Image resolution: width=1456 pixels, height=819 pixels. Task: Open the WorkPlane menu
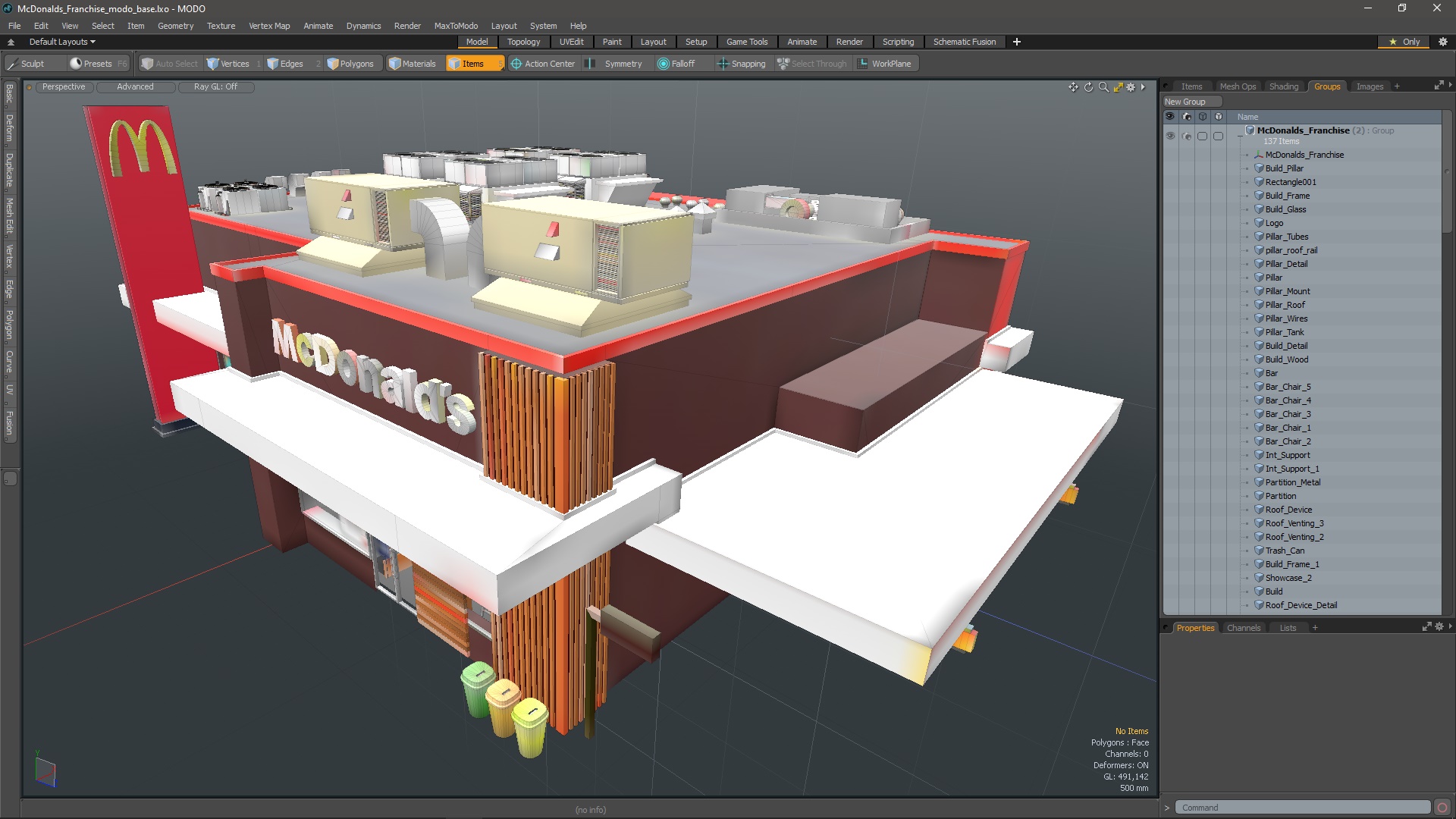(885, 64)
